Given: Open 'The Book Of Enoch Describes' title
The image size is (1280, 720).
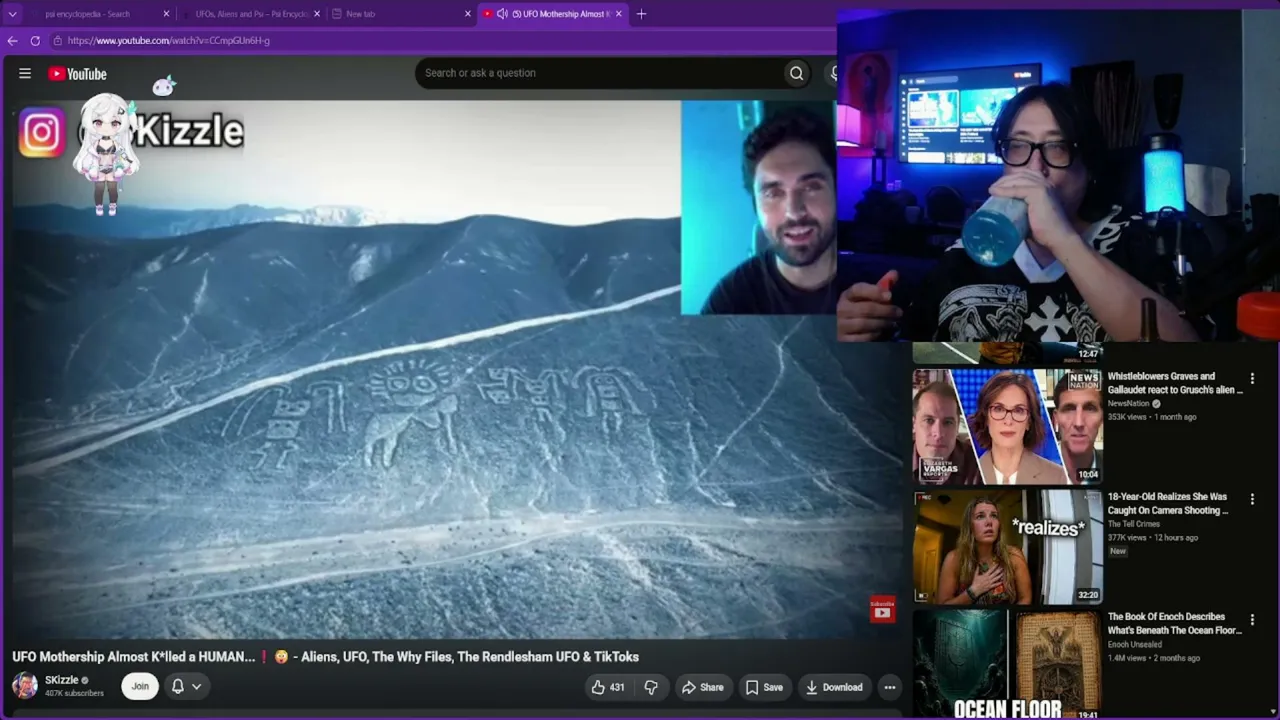Looking at the screenshot, I should pyautogui.click(x=1174, y=624).
